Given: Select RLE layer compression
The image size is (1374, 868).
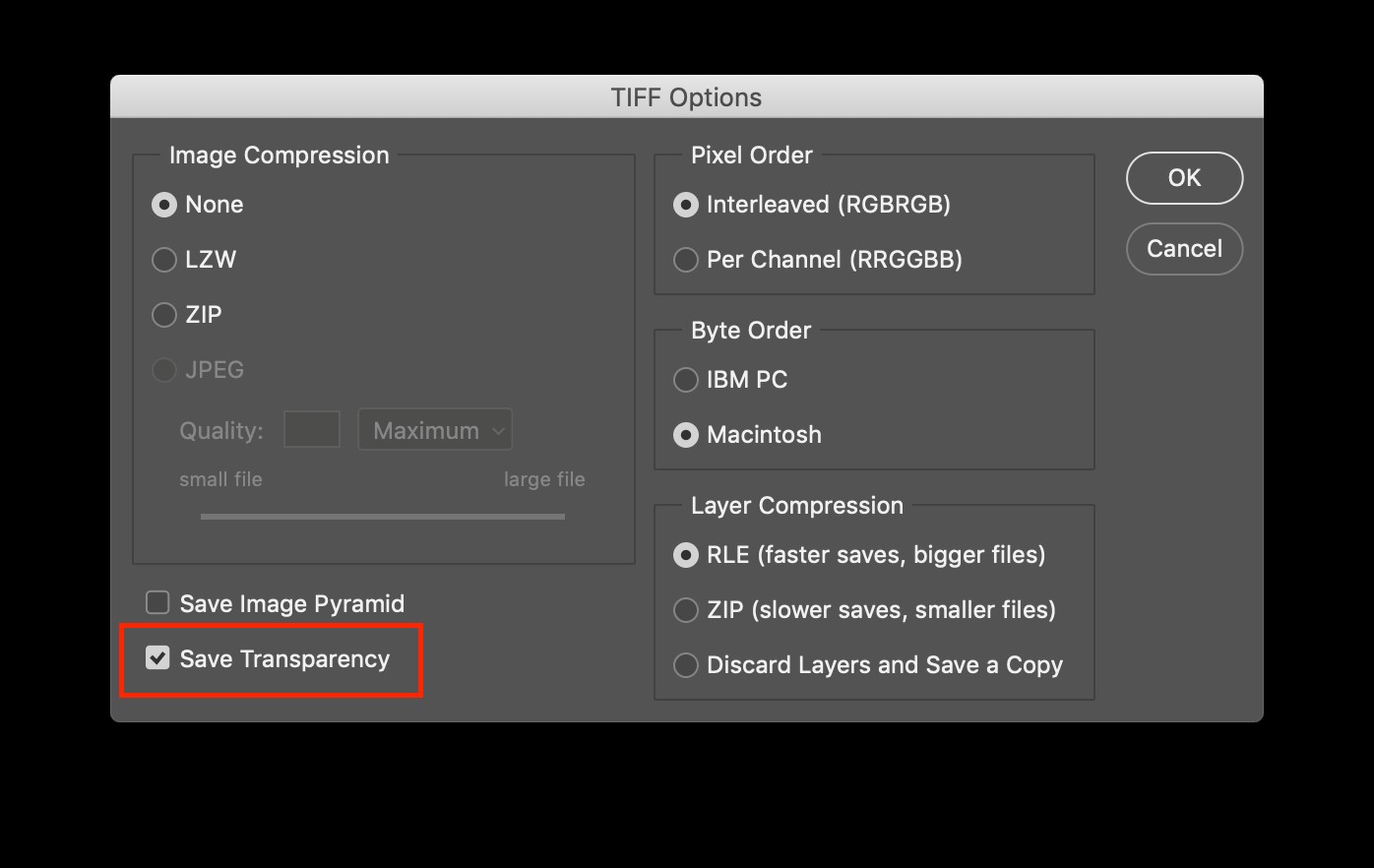Looking at the screenshot, I should click(686, 555).
